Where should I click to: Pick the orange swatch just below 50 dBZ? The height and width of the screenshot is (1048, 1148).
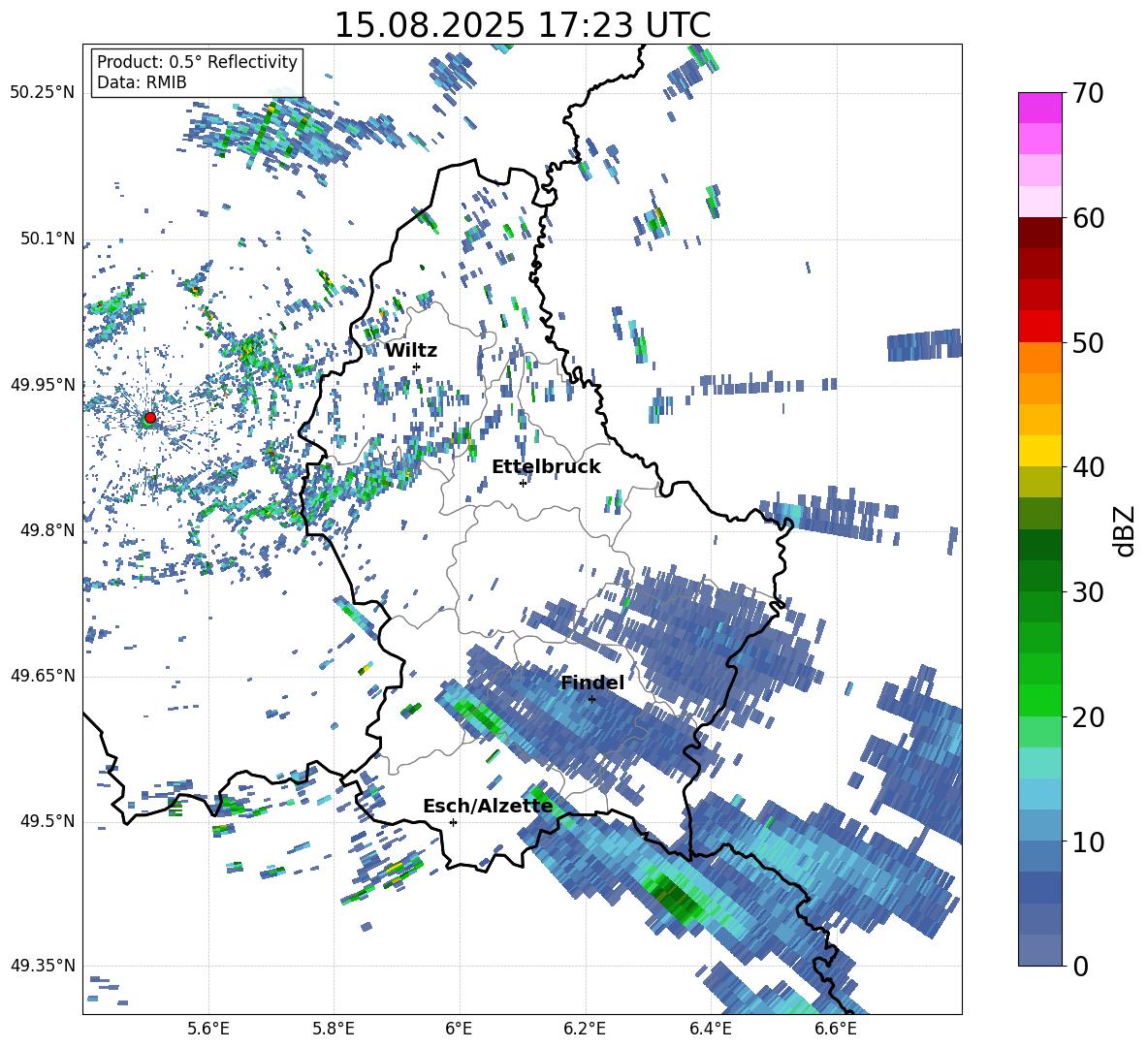(1039, 357)
